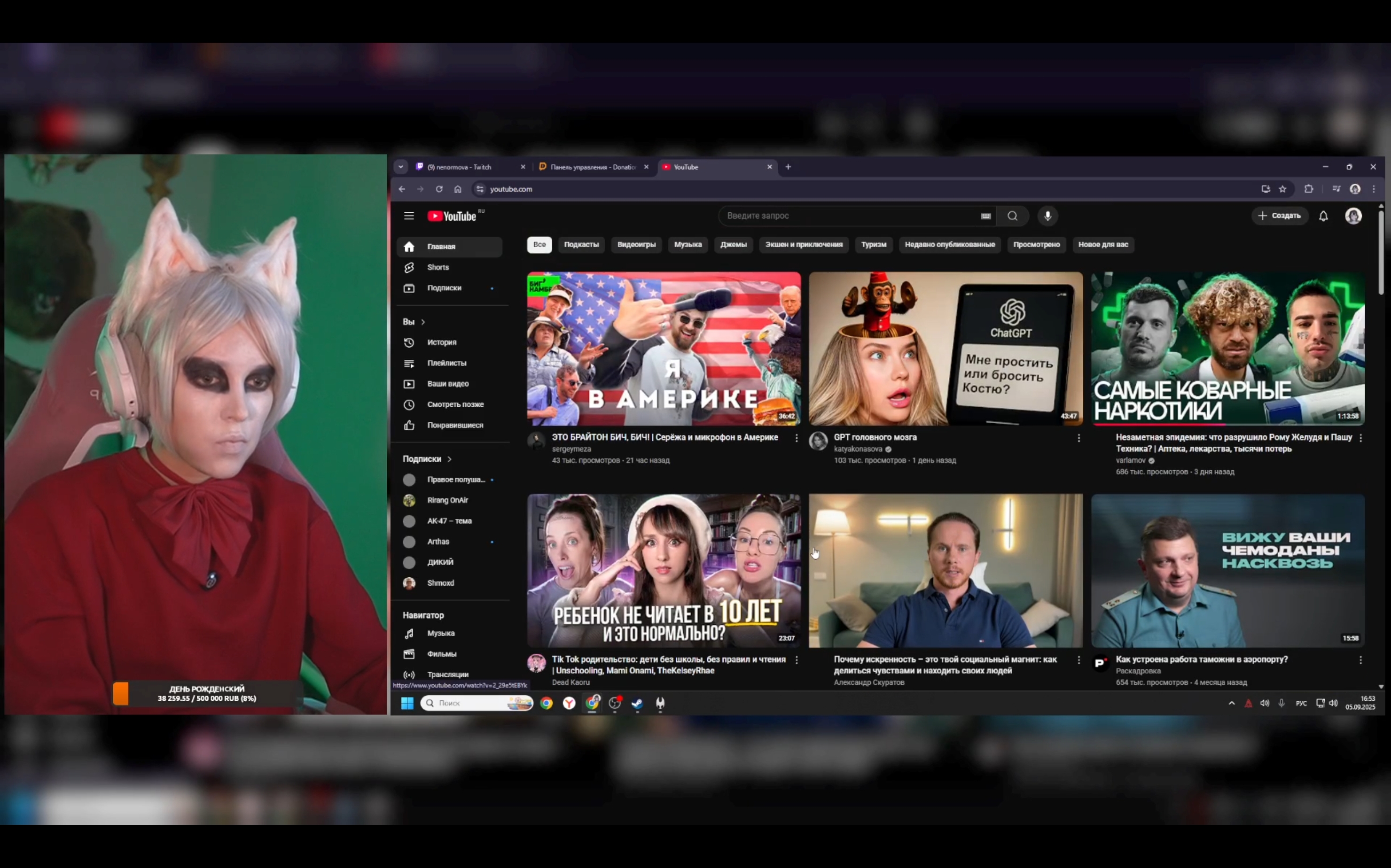1391x868 pixels.
Task: Click the YouTube page vertical scrollbar
Action: (x=1381, y=253)
